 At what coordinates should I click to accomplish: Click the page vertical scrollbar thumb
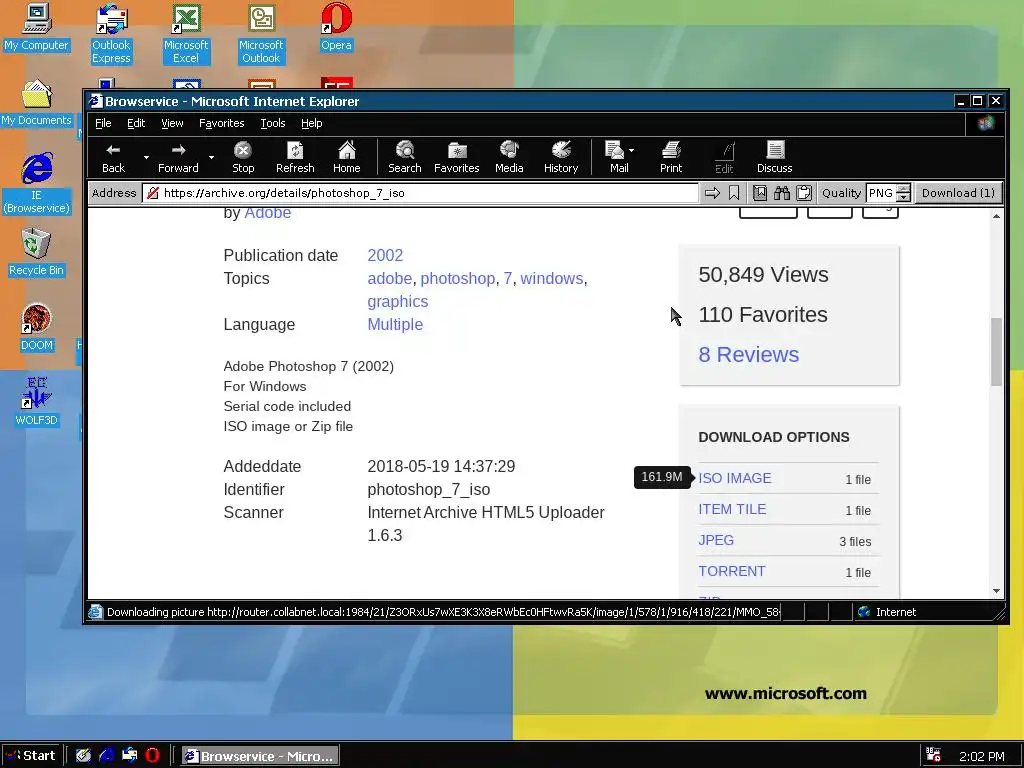[x=996, y=351]
